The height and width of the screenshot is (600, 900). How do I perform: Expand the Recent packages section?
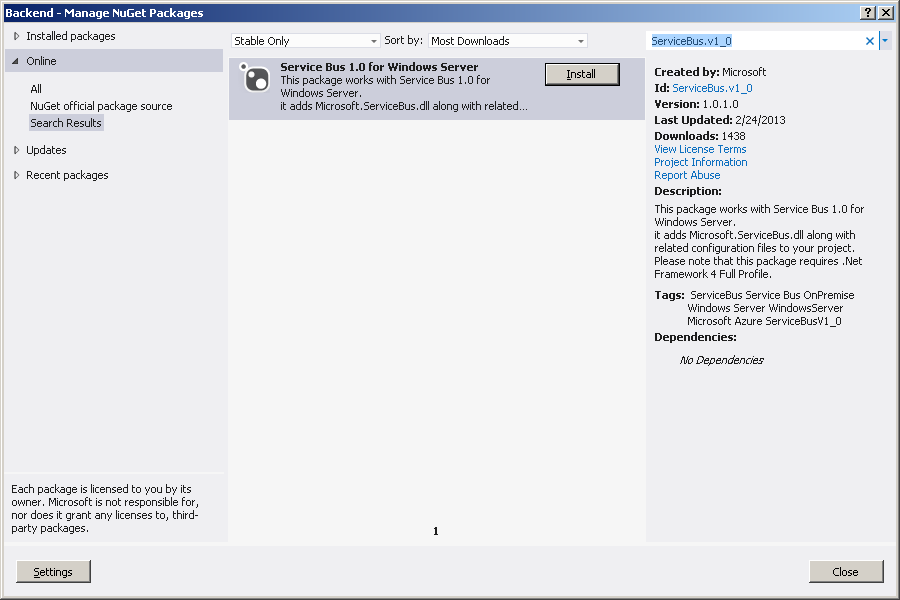click(17, 175)
